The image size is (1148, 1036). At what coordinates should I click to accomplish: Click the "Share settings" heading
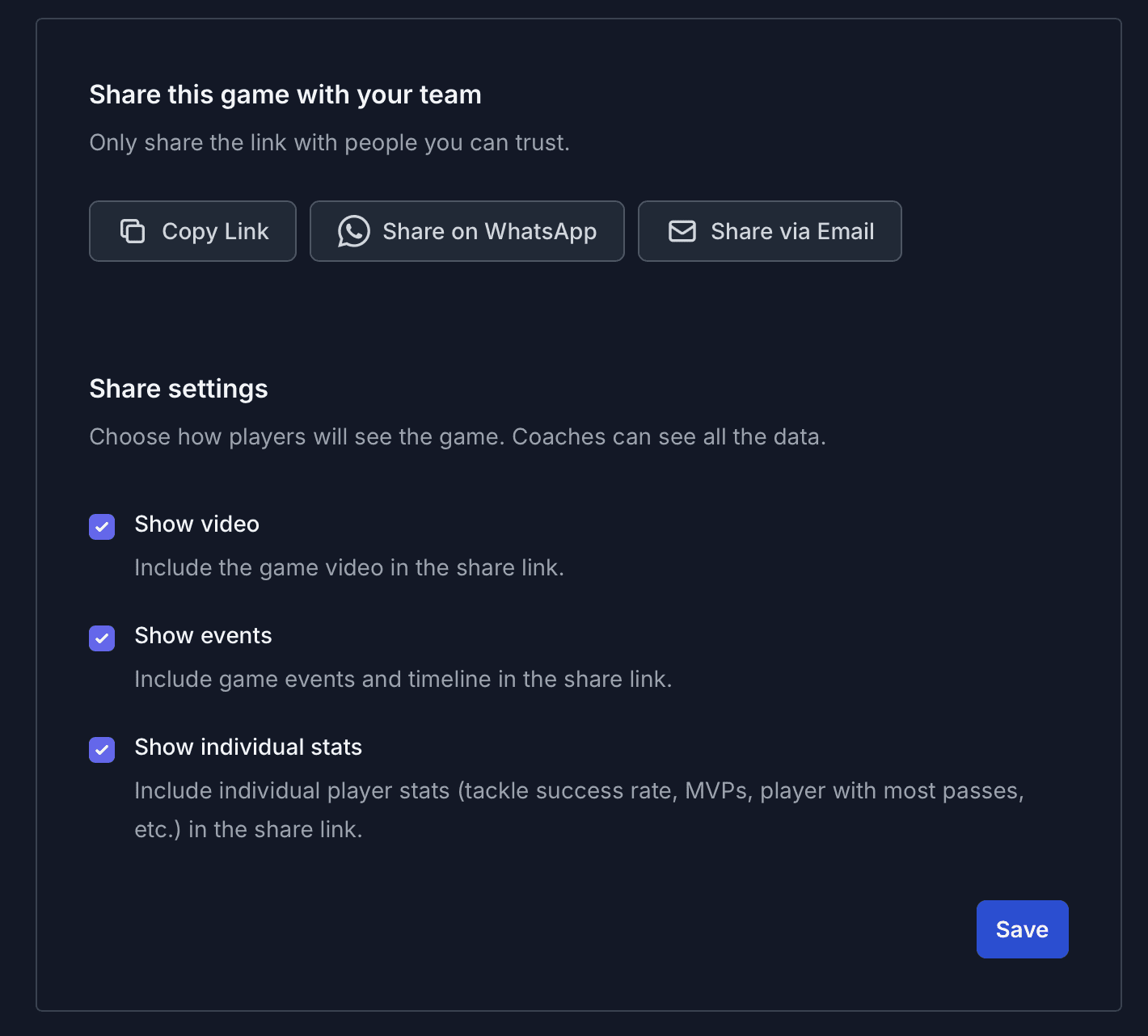point(179,389)
